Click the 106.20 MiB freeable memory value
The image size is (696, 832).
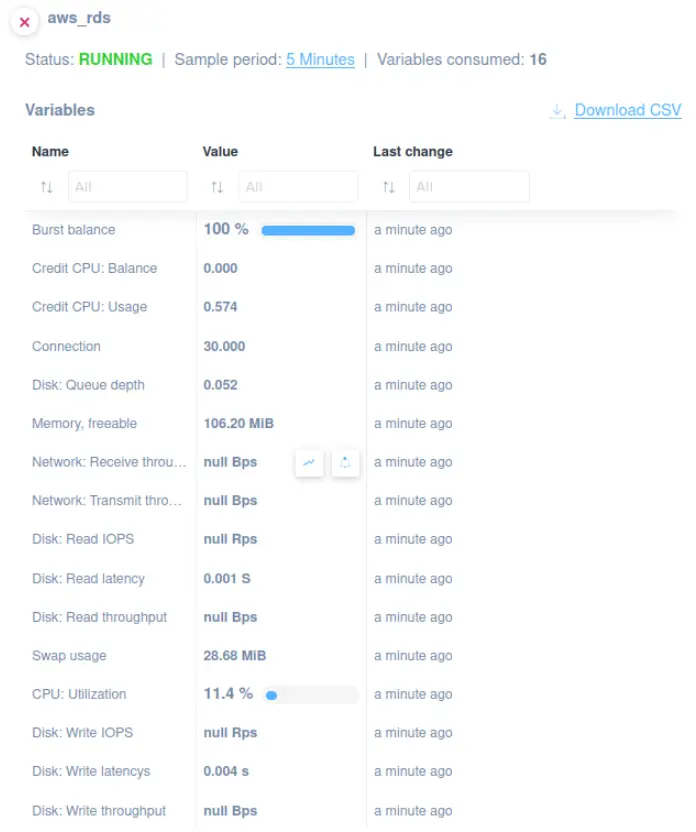[x=239, y=423]
